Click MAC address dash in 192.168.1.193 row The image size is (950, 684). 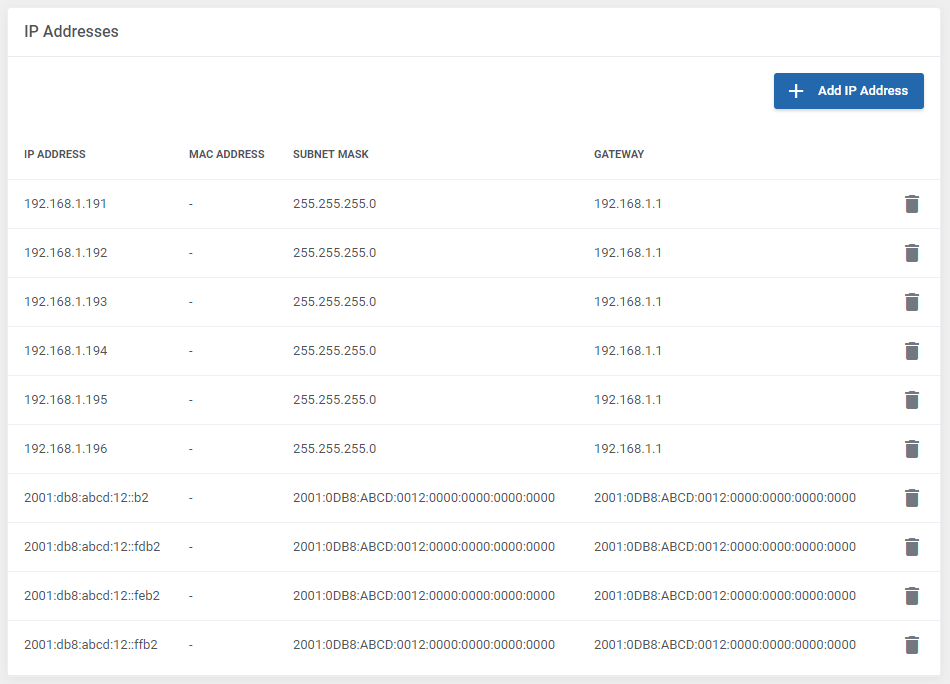191,302
